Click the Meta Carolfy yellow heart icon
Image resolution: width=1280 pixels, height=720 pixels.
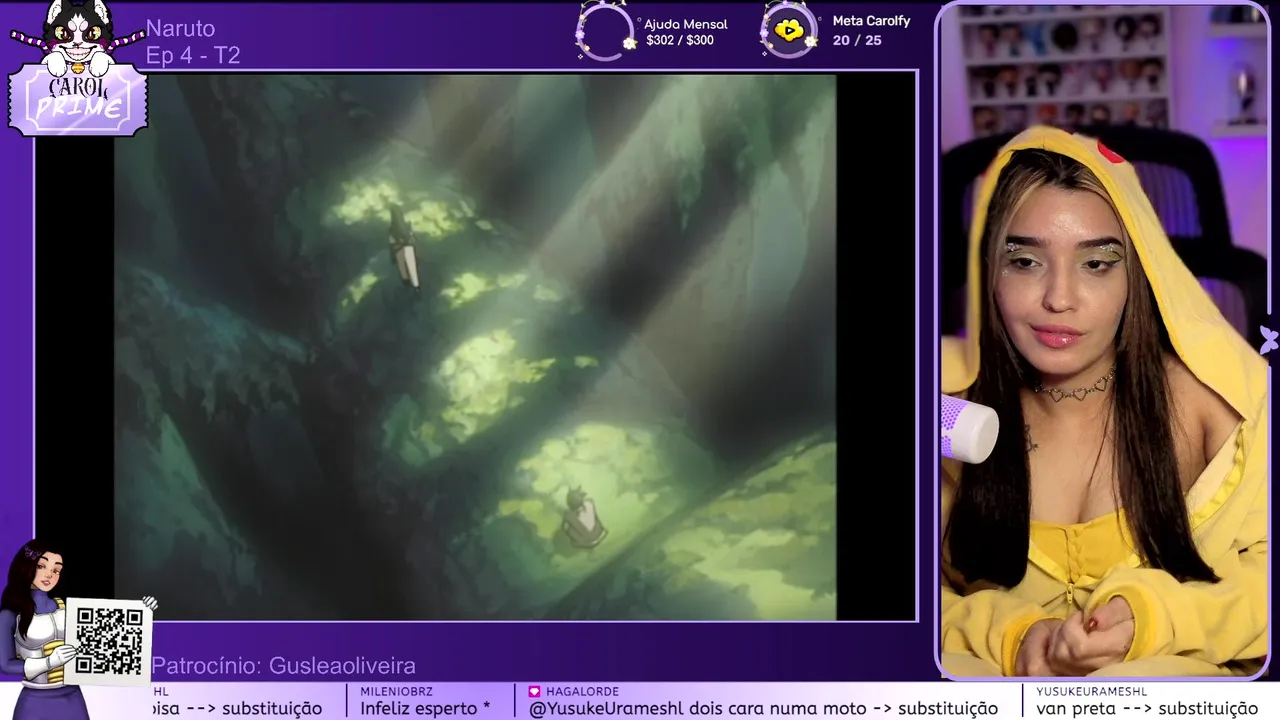tap(790, 31)
